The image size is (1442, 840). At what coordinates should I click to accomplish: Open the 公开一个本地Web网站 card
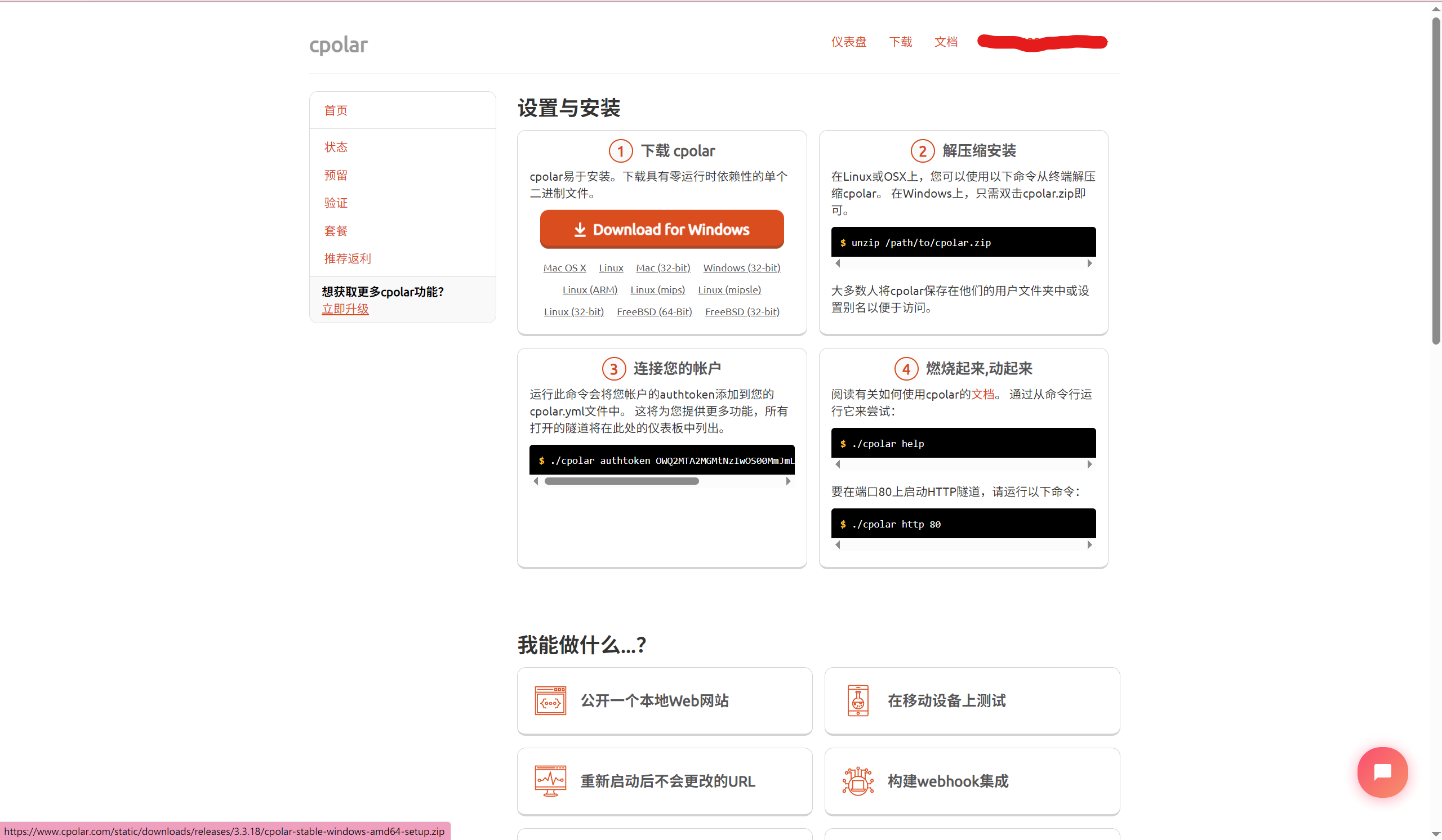pos(664,700)
